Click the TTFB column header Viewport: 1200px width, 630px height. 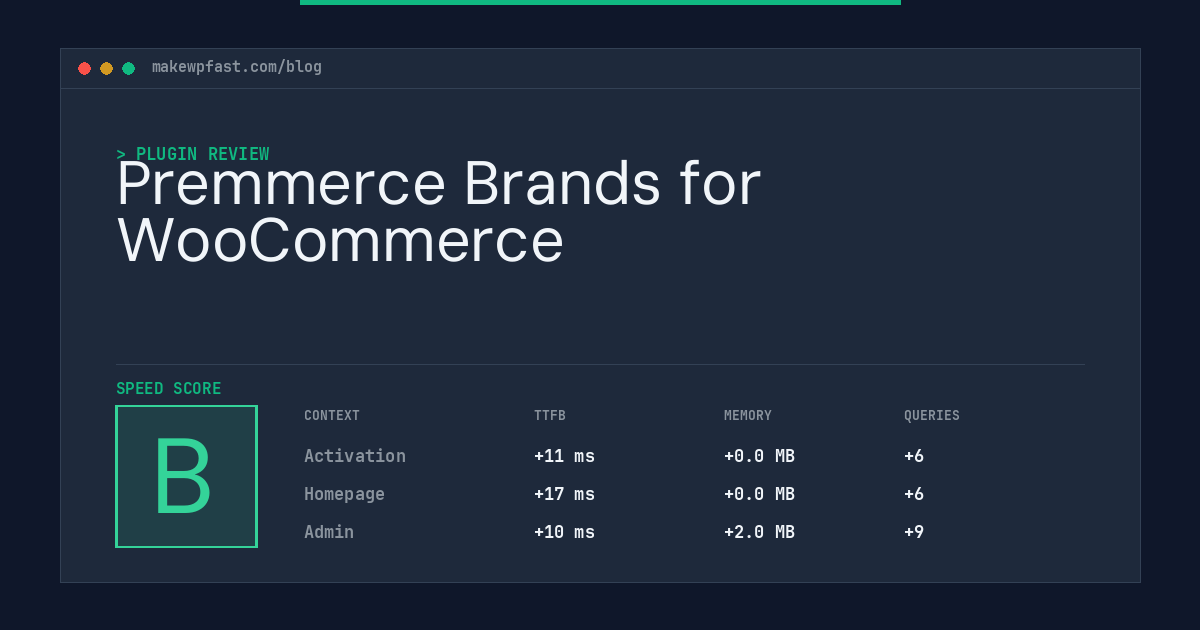(x=550, y=416)
